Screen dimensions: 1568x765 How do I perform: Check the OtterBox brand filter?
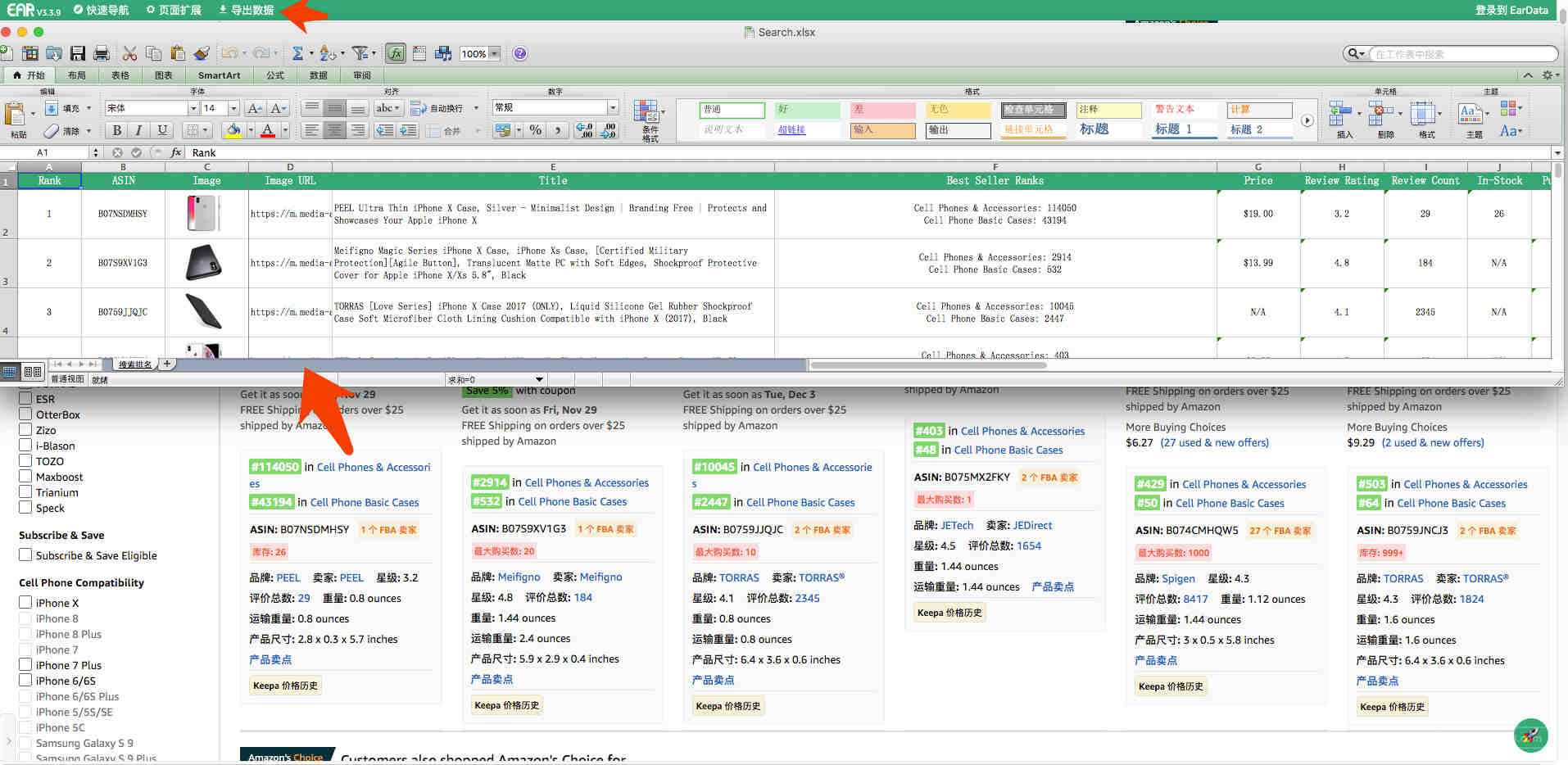pyautogui.click(x=25, y=414)
